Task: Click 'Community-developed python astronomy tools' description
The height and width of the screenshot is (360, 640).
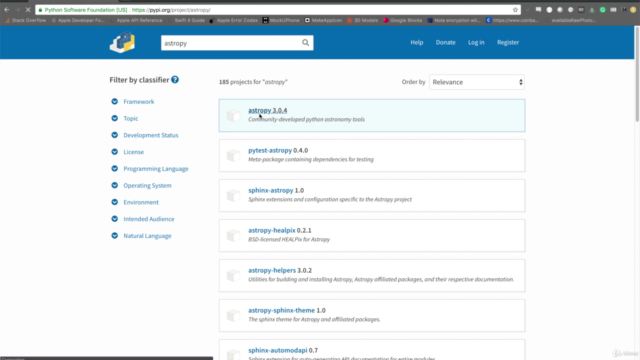Action: tap(307, 119)
